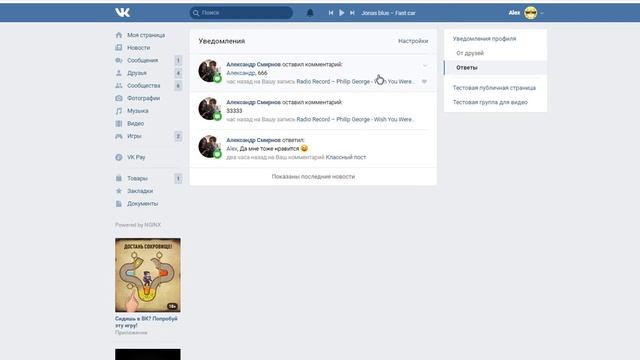The width and height of the screenshot is (640, 360).
Task: Click the Товары shopping bag icon
Action: (119, 178)
